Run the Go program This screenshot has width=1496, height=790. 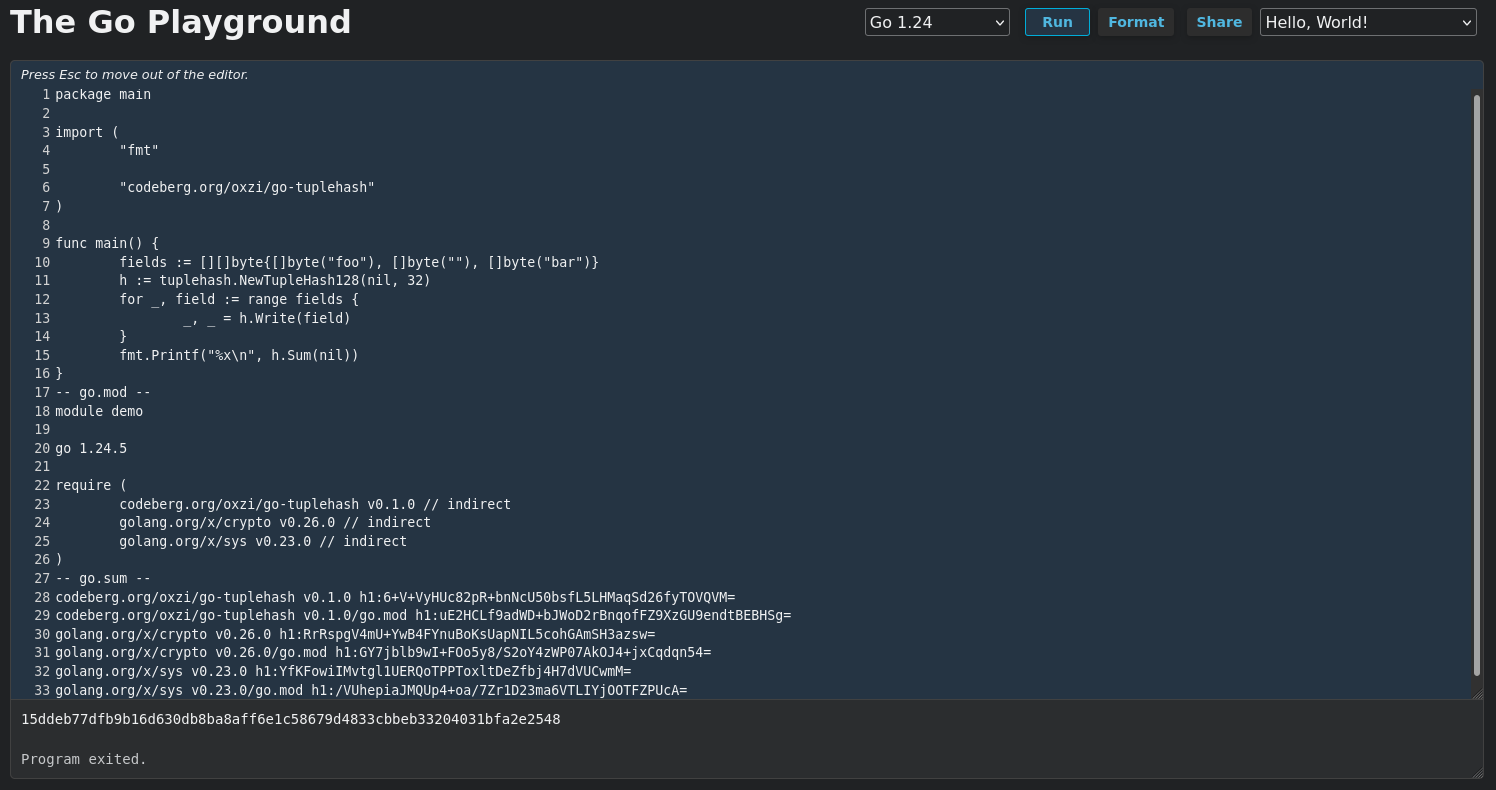1057,22
